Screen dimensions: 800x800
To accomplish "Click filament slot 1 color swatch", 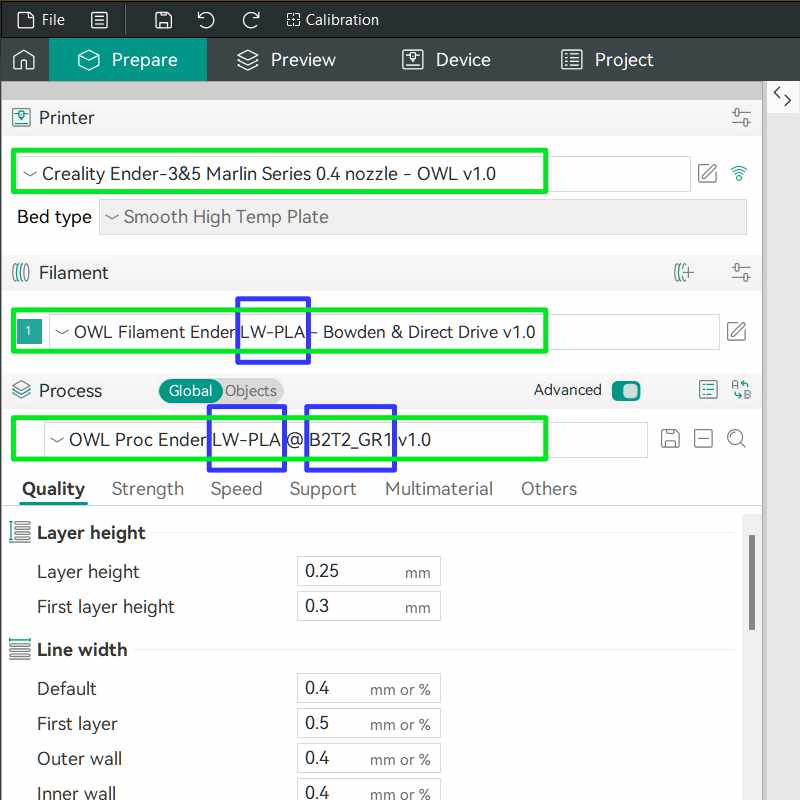I will tap(29, 331).
